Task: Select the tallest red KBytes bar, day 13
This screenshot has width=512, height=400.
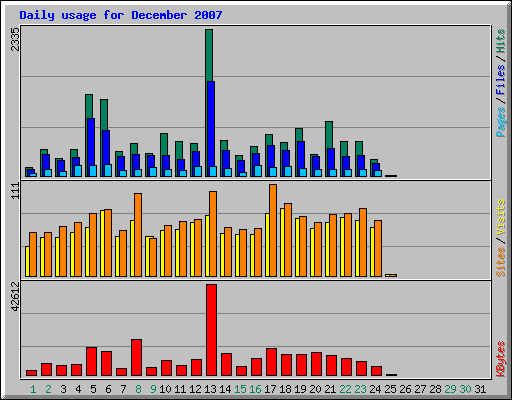Action: click(x=211, y=330)
